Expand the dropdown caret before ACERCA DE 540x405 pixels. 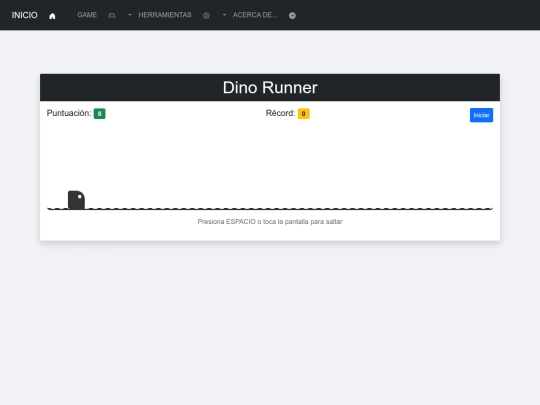[x=224, y=15]
